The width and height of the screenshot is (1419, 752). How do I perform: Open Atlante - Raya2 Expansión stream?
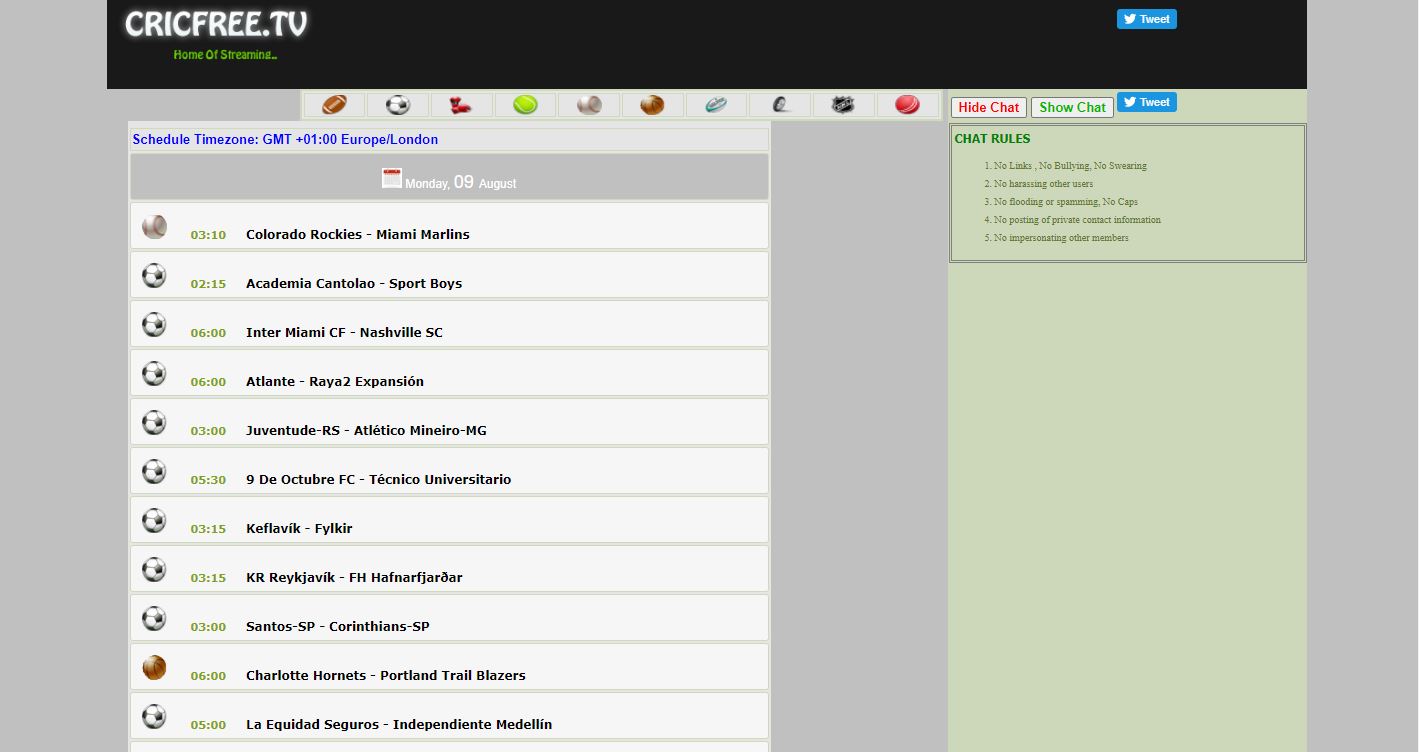(x=335, y=381)
